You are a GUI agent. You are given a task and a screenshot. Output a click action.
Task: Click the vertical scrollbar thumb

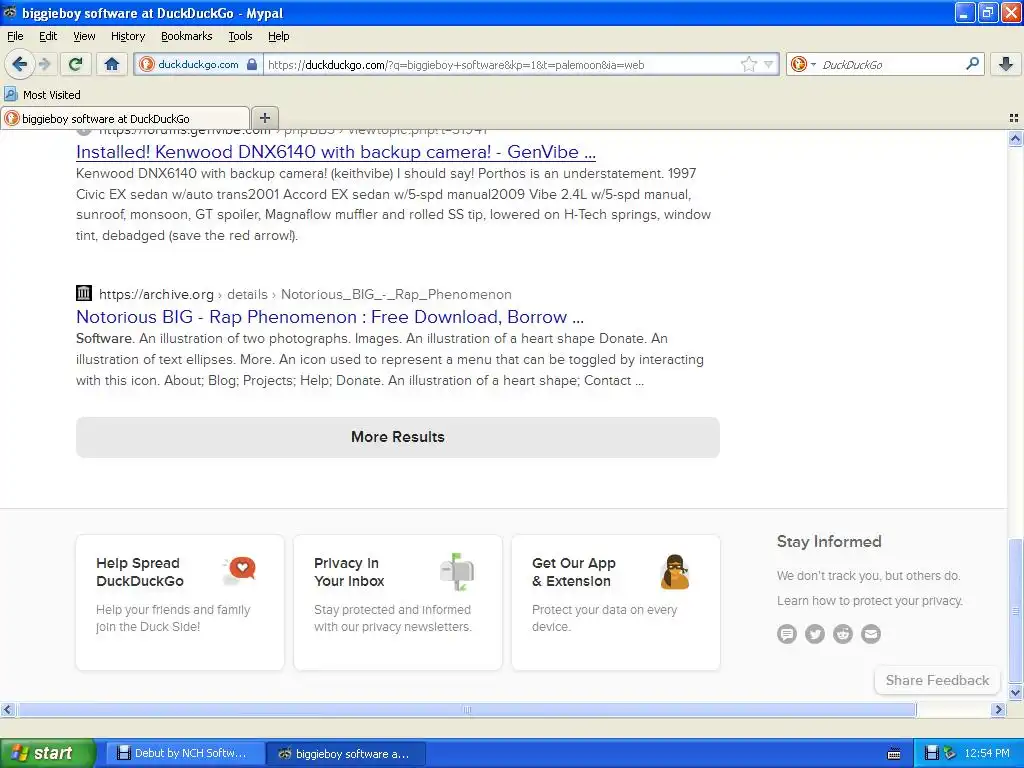tap(1015, 611)
